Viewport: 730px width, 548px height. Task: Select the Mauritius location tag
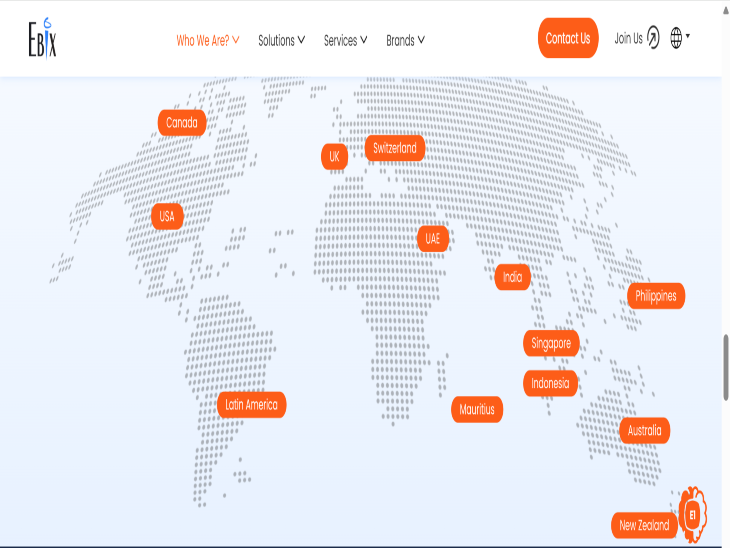[477, 409]
